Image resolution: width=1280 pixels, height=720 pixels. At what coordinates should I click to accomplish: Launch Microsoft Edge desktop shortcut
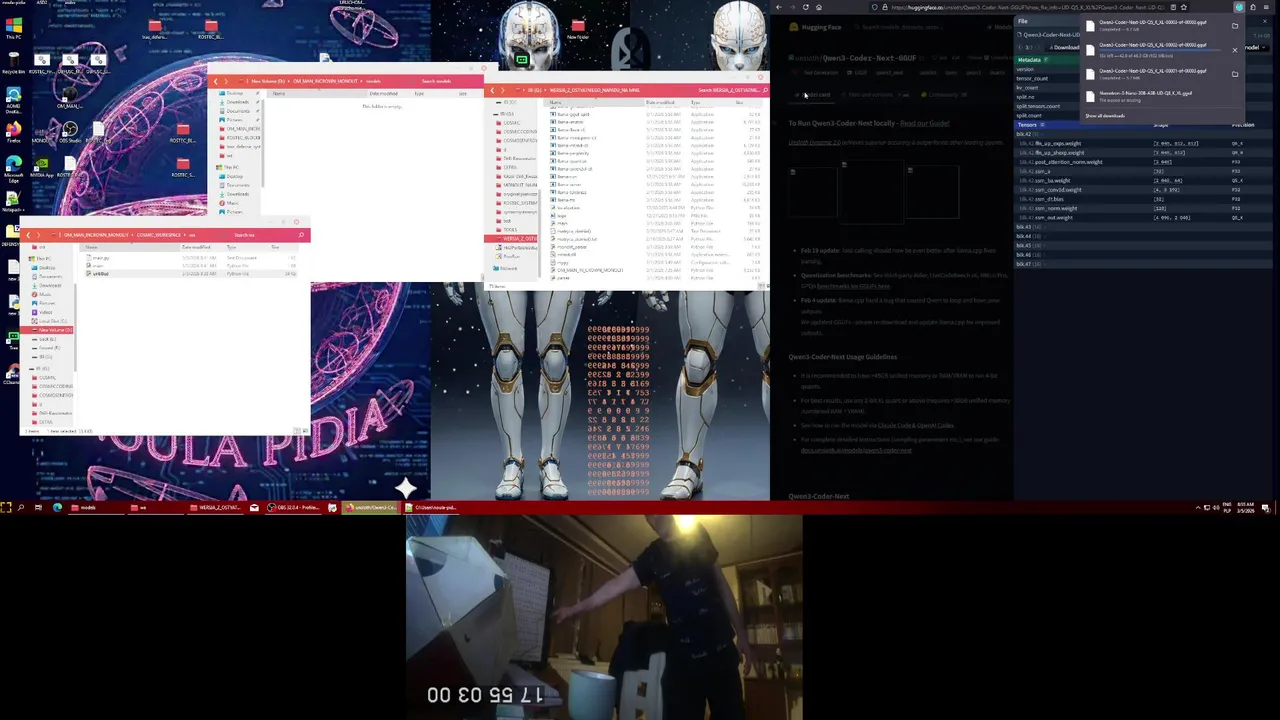14,168
